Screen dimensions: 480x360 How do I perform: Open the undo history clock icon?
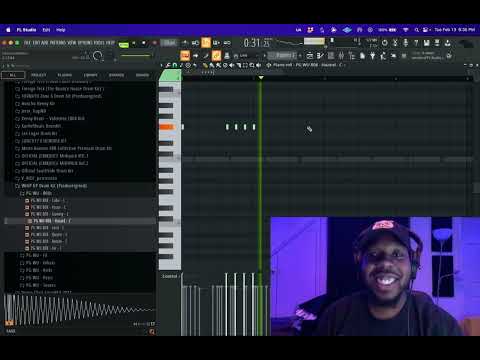click(x=384, y=43)
